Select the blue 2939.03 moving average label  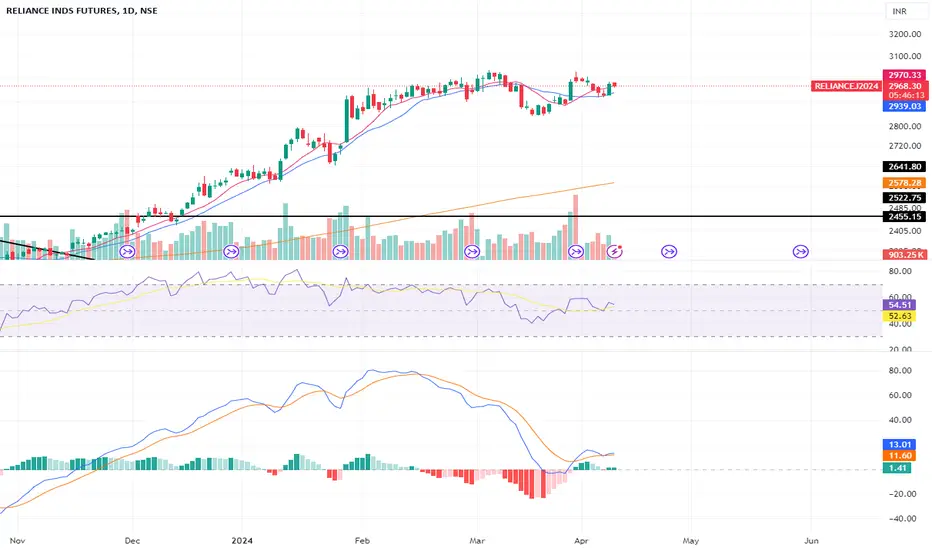click(905, 106)
